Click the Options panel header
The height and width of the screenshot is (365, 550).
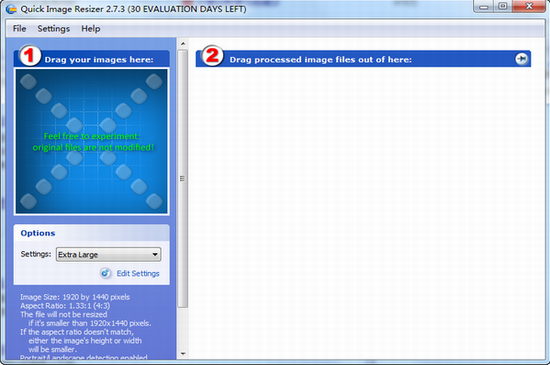pyautogui.click(x=92, y=233)
